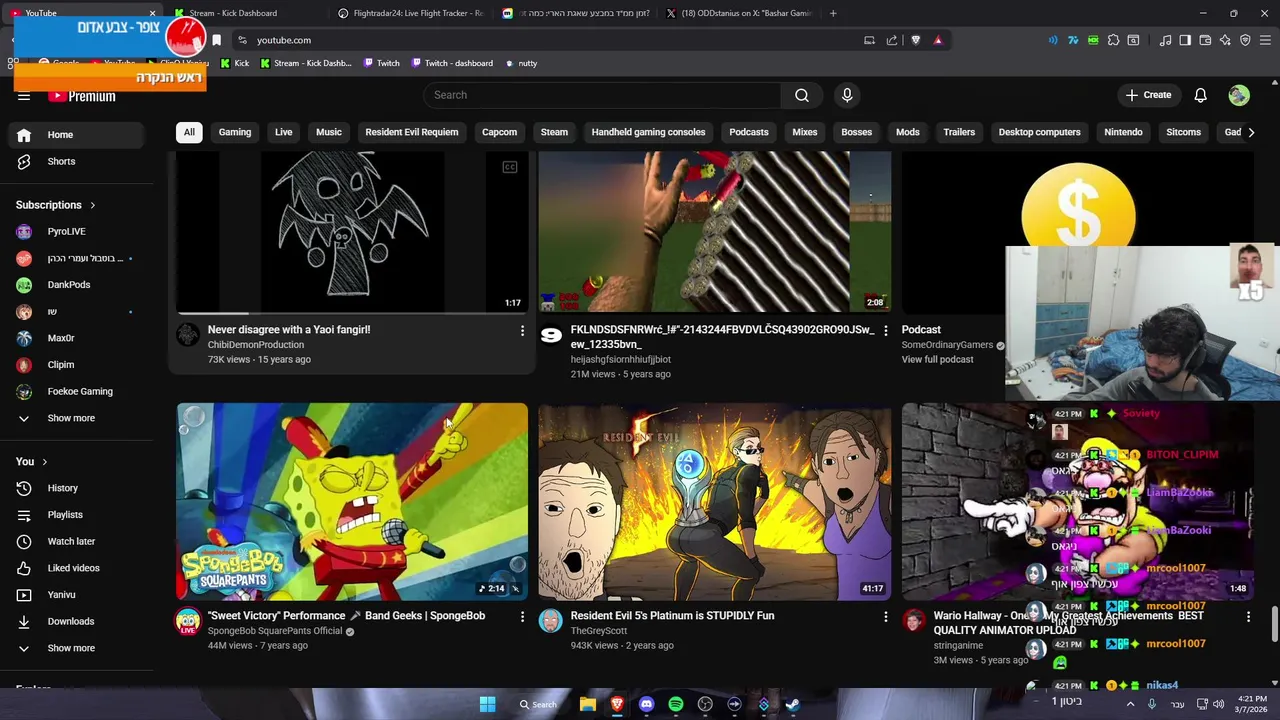This screenshot has width=1280, height=720.
Task: Open the Resident Evil 5 Platinum thumbnail
Action: (x=714, y=501)
